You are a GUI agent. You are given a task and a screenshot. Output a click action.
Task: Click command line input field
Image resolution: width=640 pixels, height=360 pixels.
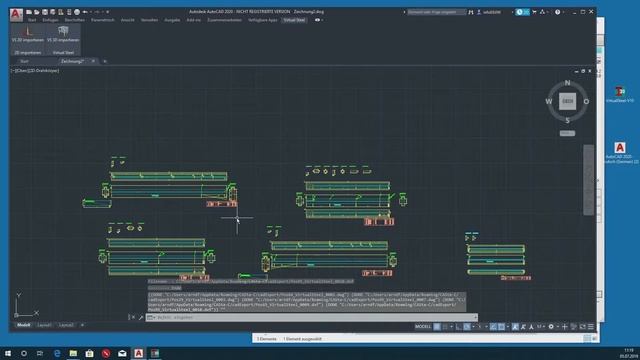(312, 317)
